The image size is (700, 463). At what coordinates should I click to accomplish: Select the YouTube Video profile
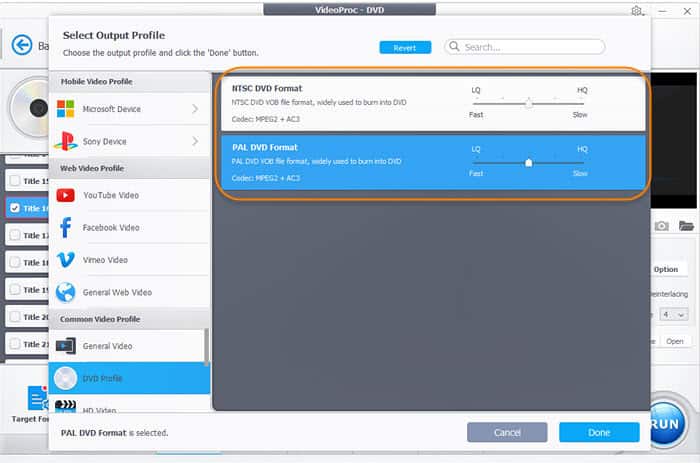[x=129, y=195]
